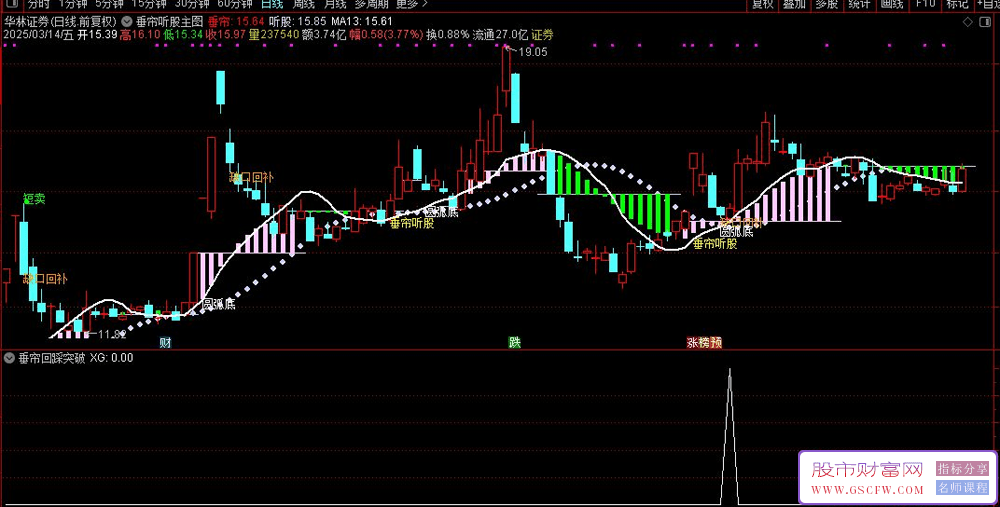Open the 多股 multi-stock view
Viewport: 1000px width, 507px height.
coord(827,4)
